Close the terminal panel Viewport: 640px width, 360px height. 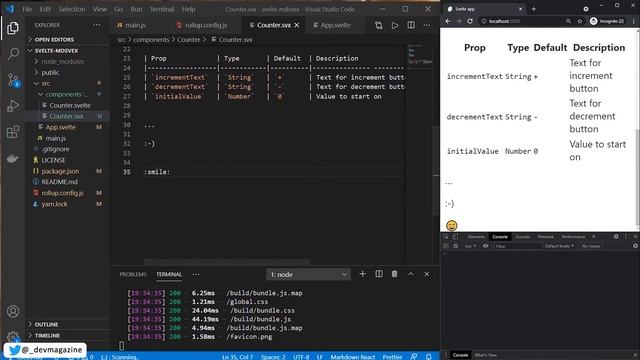(x=427, y=274)
